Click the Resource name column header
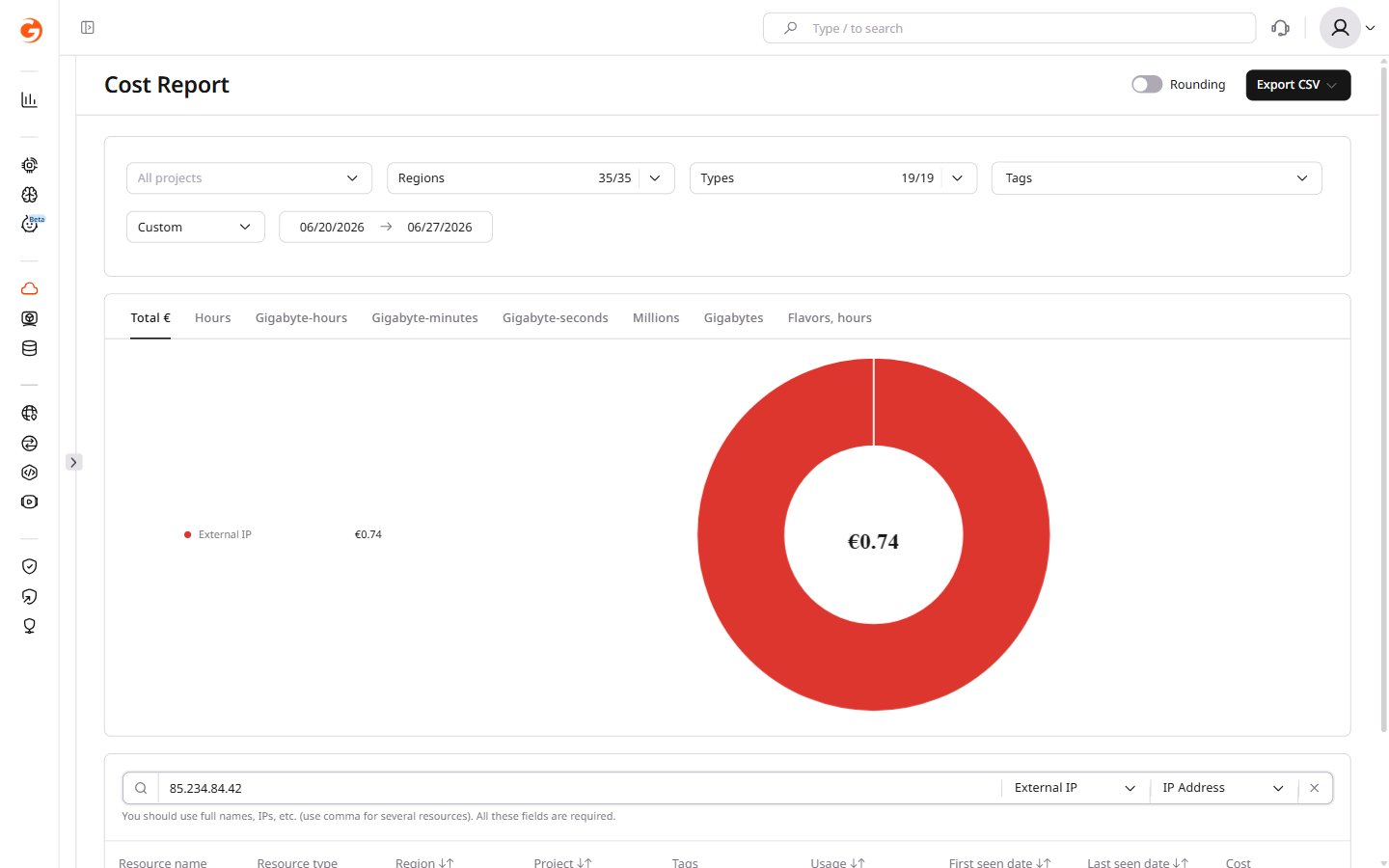This screenshot has width=1389, height=868. [163, 862]
